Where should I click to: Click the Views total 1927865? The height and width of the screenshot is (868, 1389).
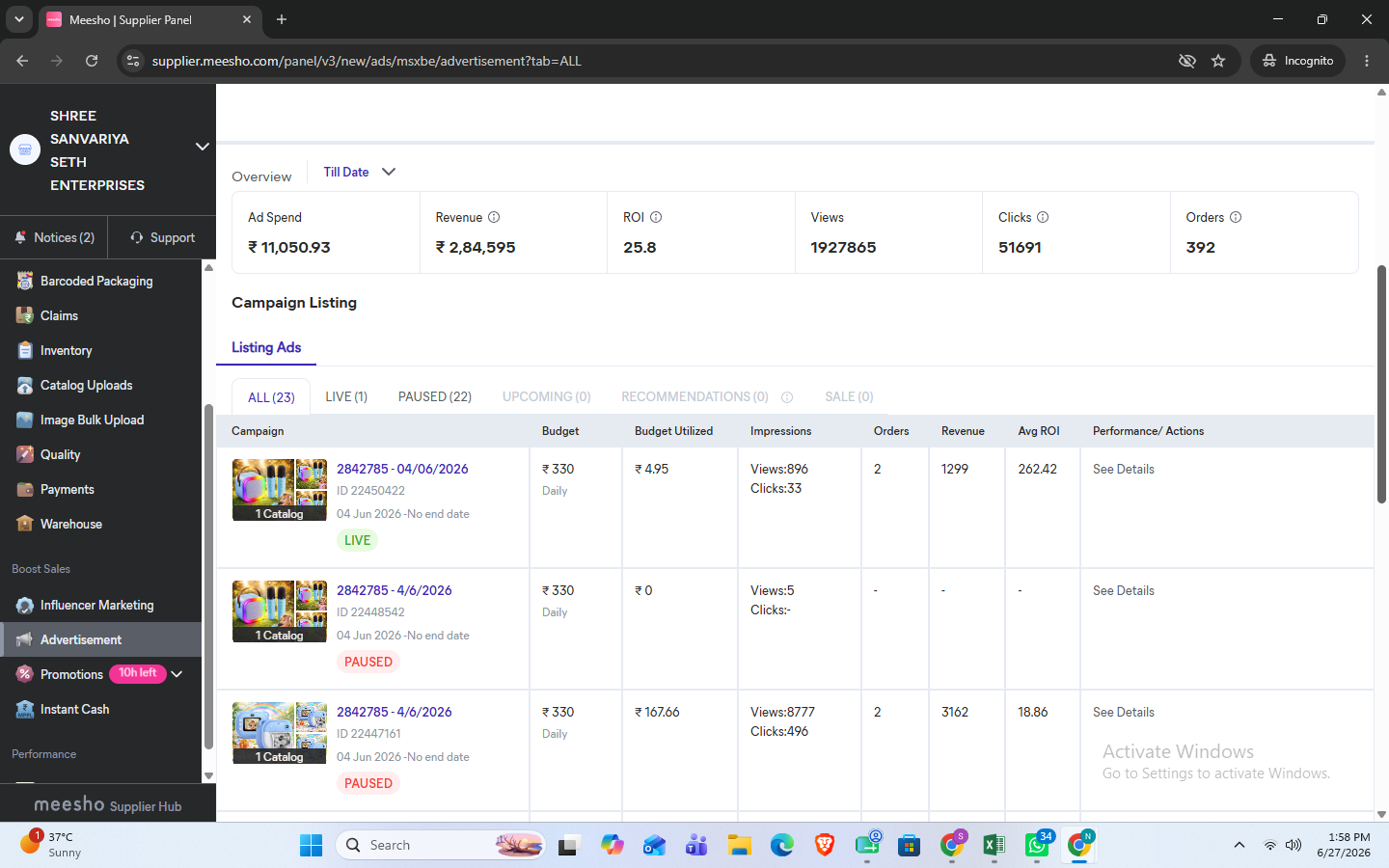(x=843, y=247)
